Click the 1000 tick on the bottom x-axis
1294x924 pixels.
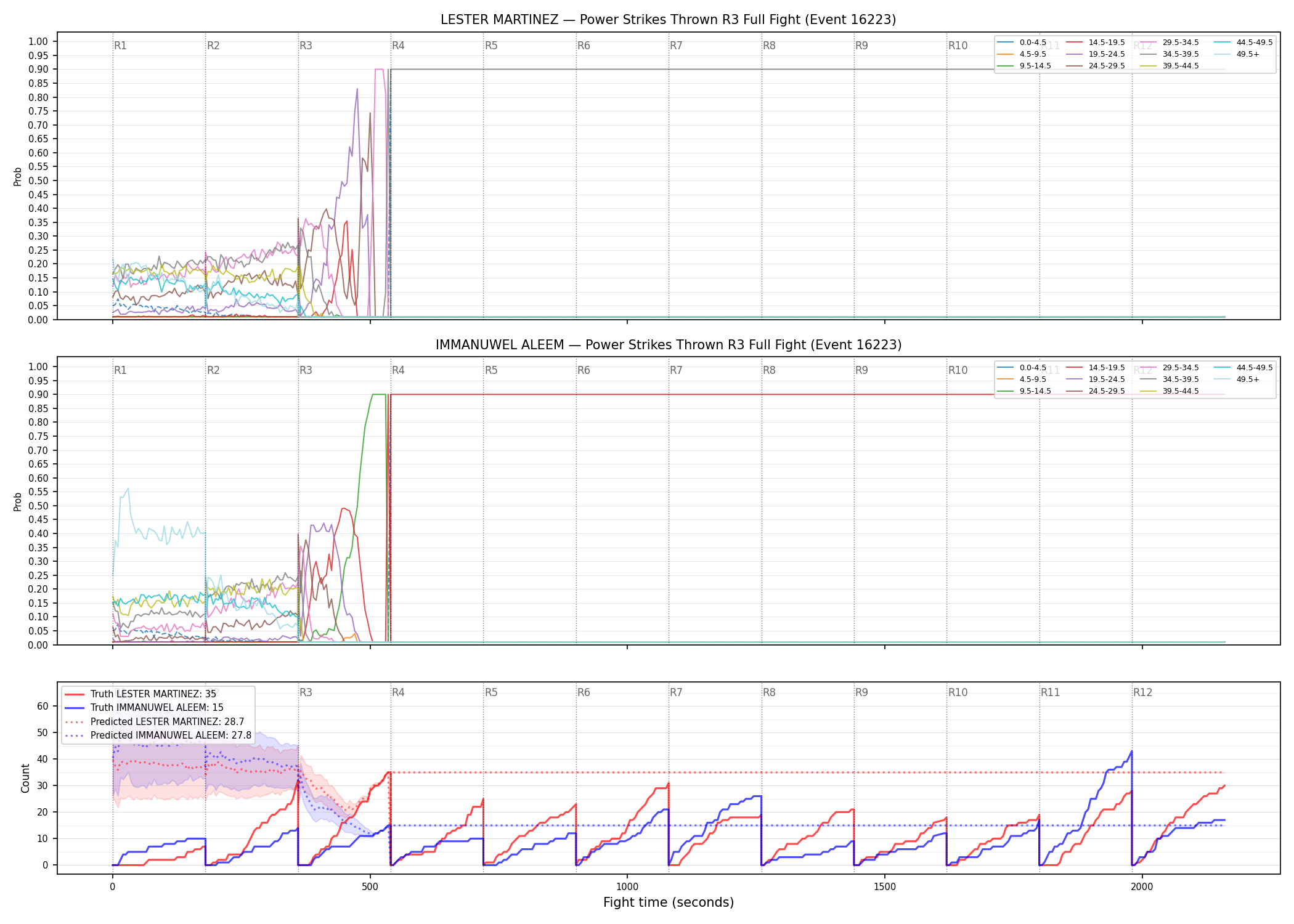[627, 886]
